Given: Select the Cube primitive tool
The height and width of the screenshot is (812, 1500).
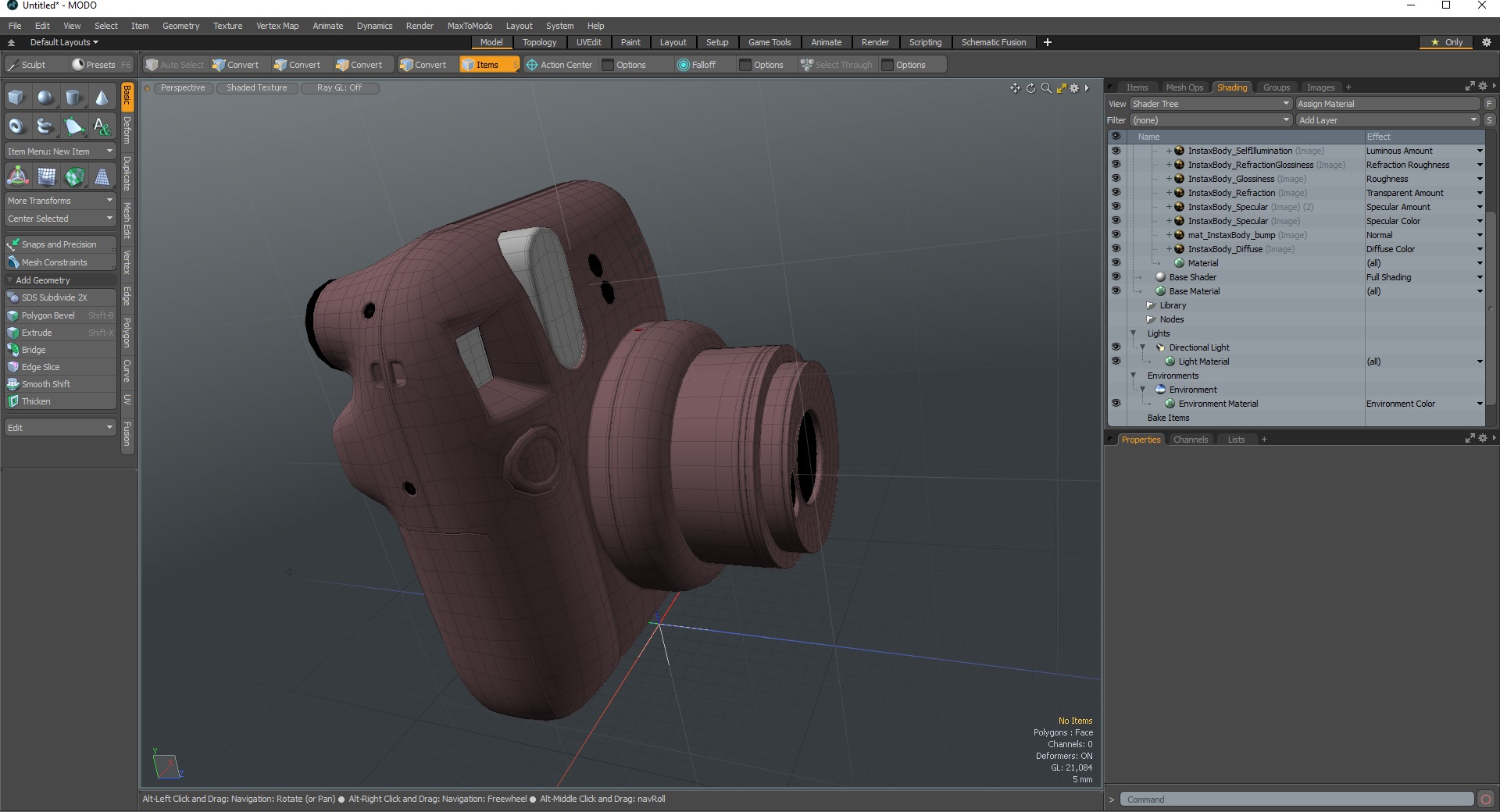Looking at the screenshot, I should 16,98.
